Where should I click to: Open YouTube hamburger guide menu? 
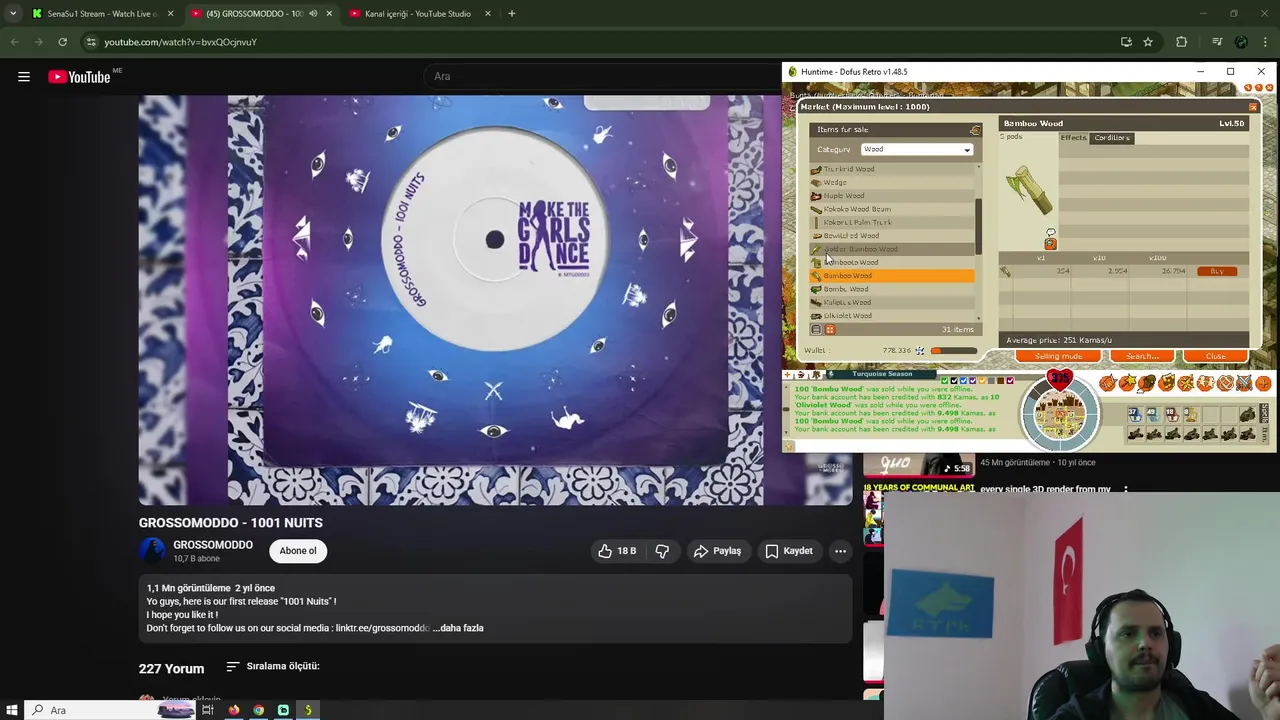(x=24, y=77)
